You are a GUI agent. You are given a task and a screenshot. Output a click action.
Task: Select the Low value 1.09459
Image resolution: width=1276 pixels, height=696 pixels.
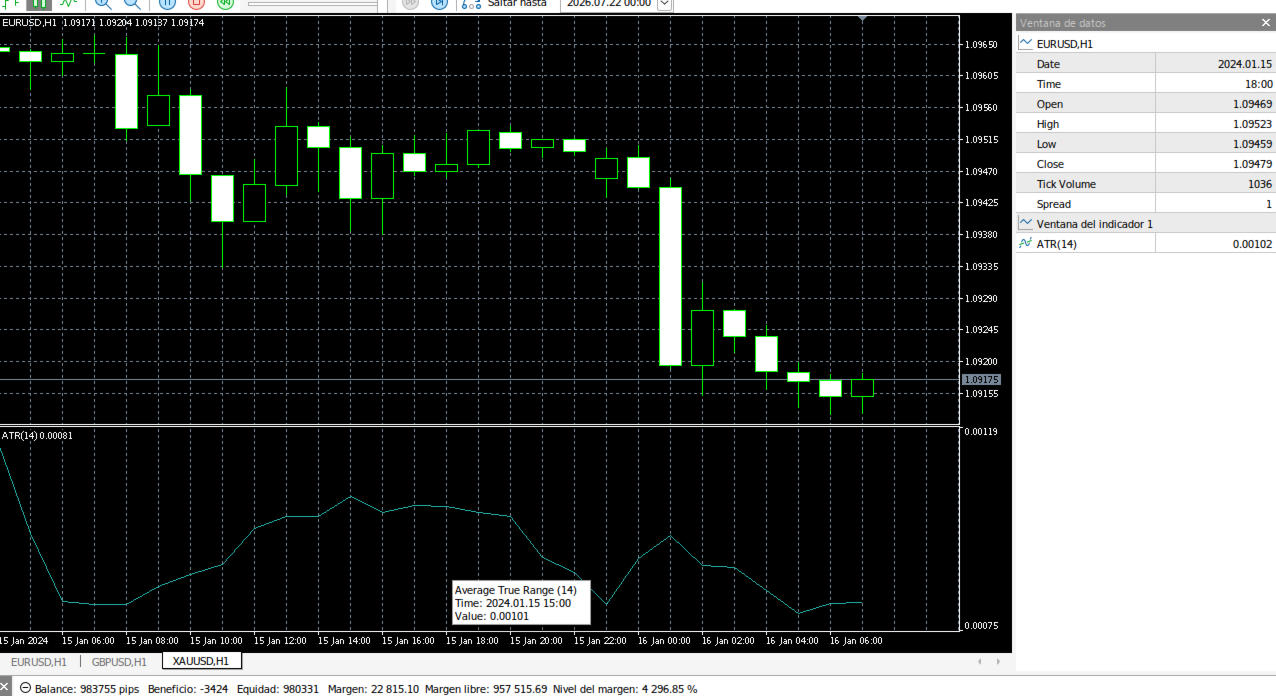pyautogui.click(x=1252, y=144)
